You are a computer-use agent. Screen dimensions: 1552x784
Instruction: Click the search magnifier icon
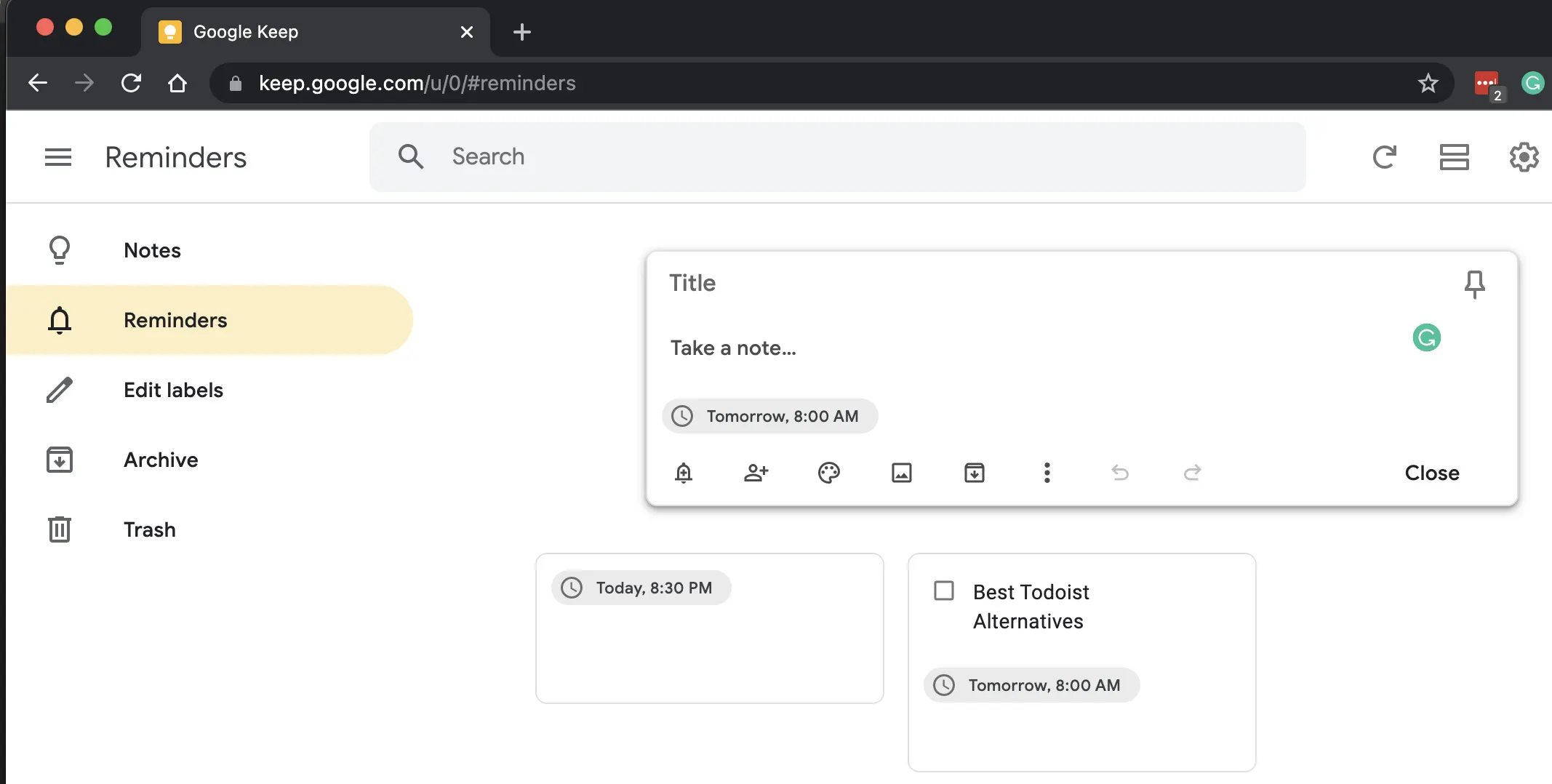411,156
